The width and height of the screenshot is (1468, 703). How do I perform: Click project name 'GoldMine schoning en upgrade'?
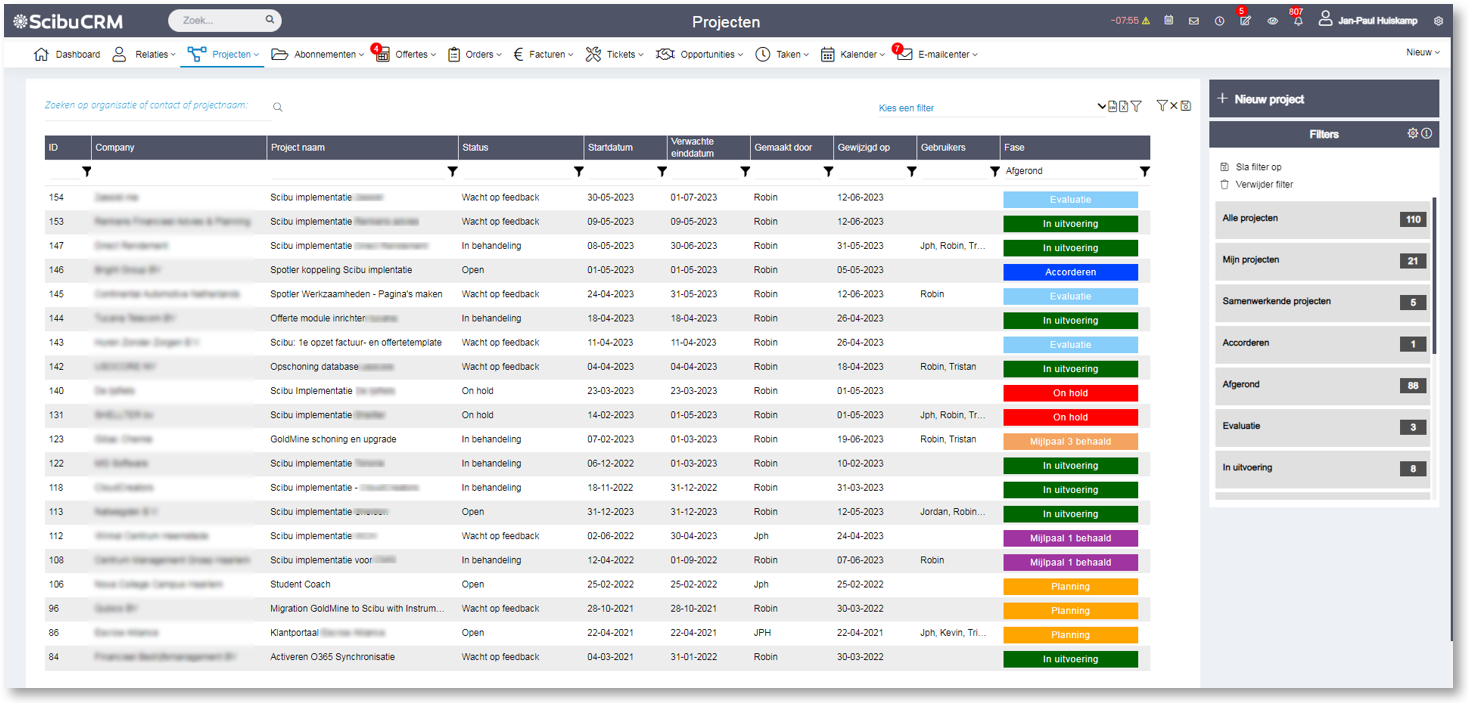click(x=333, y=439)
